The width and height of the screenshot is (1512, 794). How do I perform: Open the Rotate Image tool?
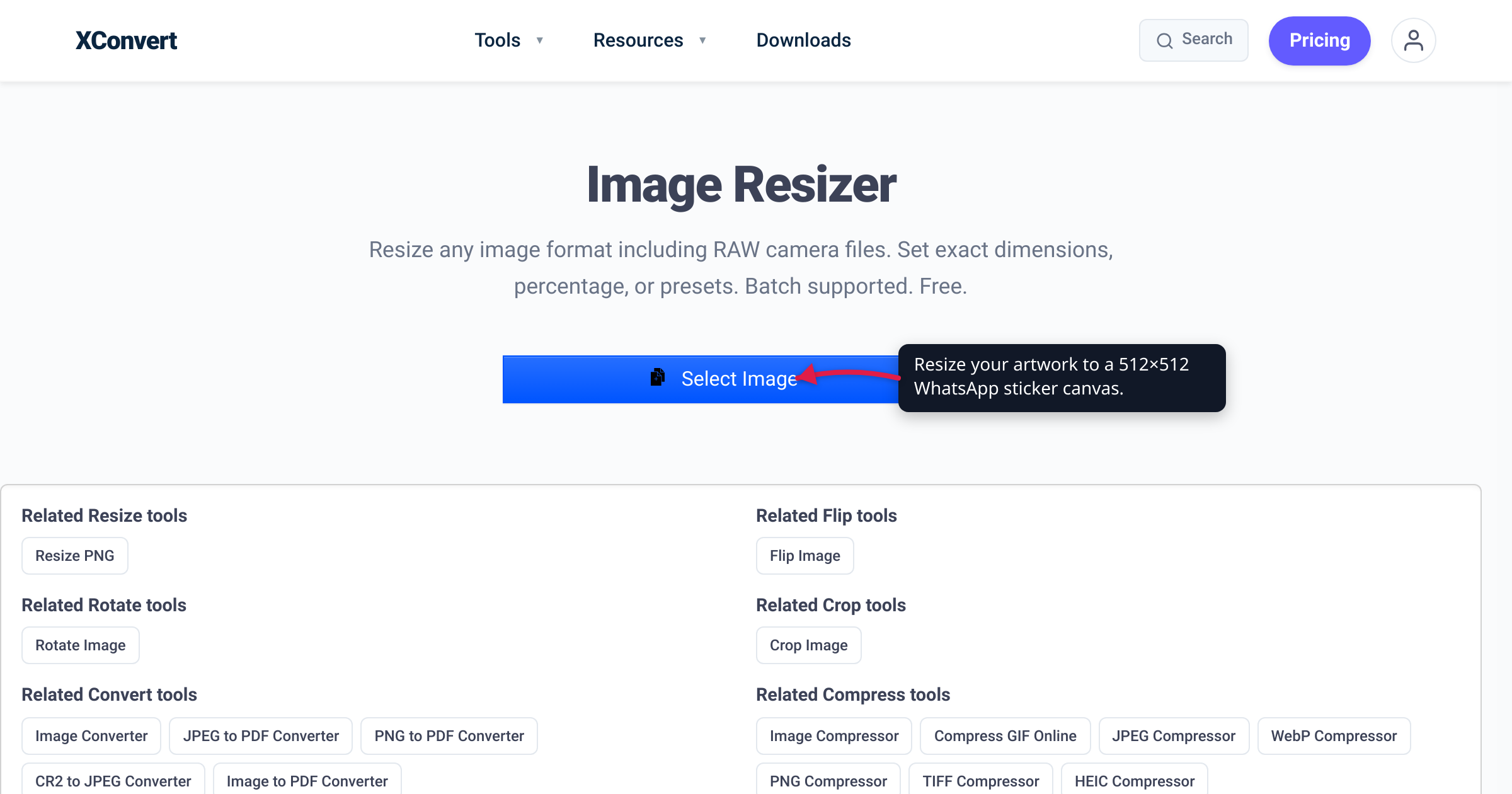(81, 645)
